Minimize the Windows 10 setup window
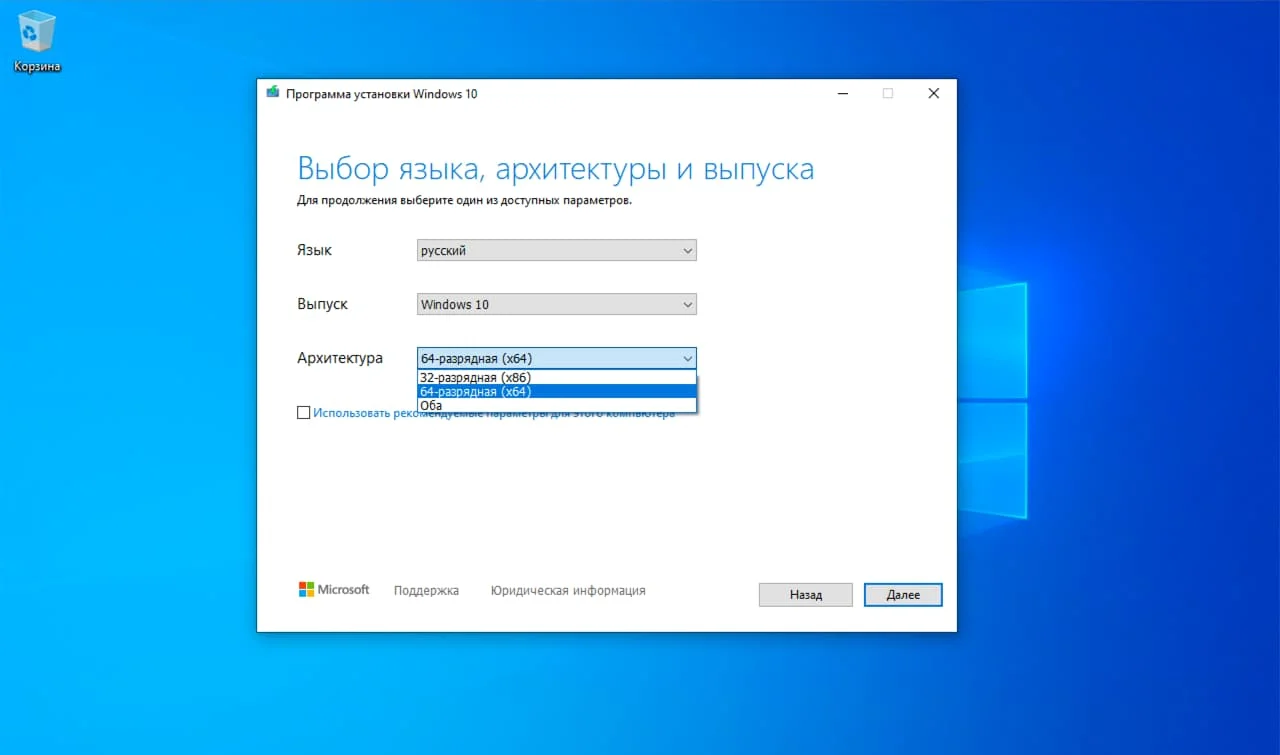The height and width of the screenshot is (755, 1280). tap(842, 93)
